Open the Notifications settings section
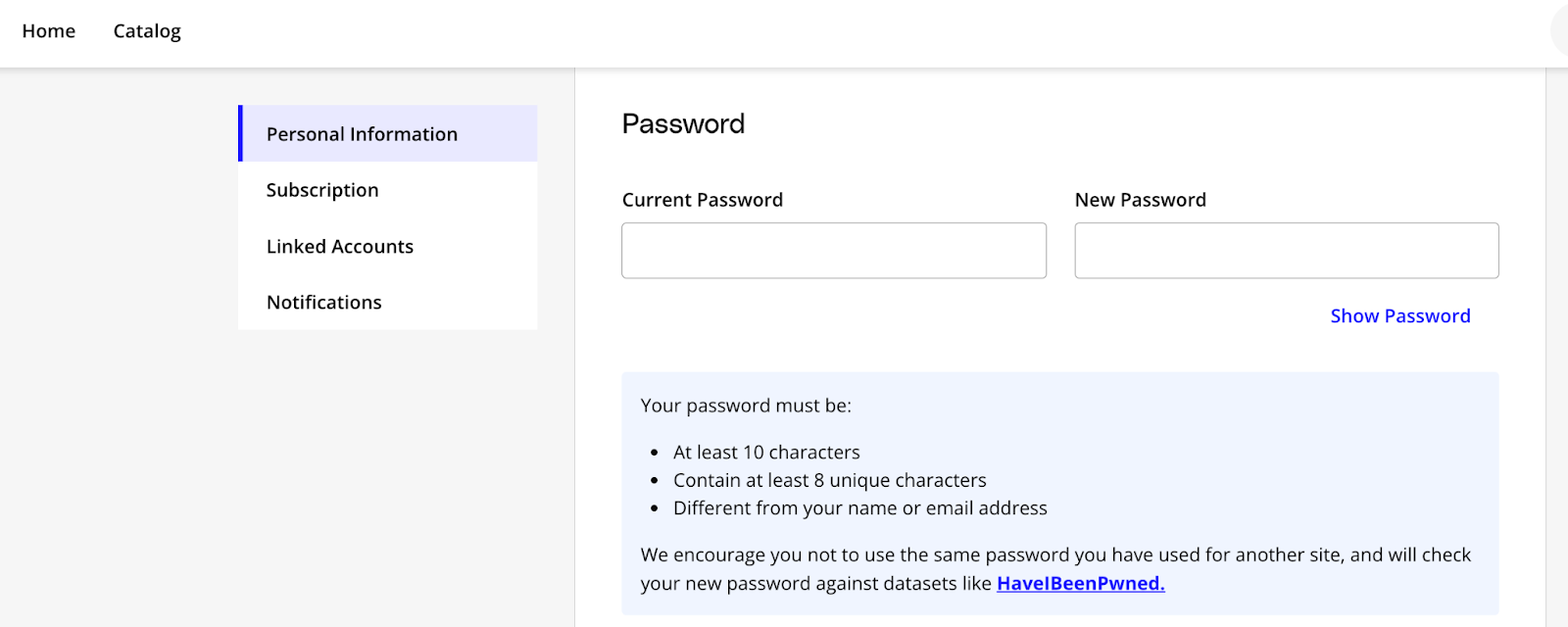The height and width of the screenshot is (627, 1568). point(388,302)
